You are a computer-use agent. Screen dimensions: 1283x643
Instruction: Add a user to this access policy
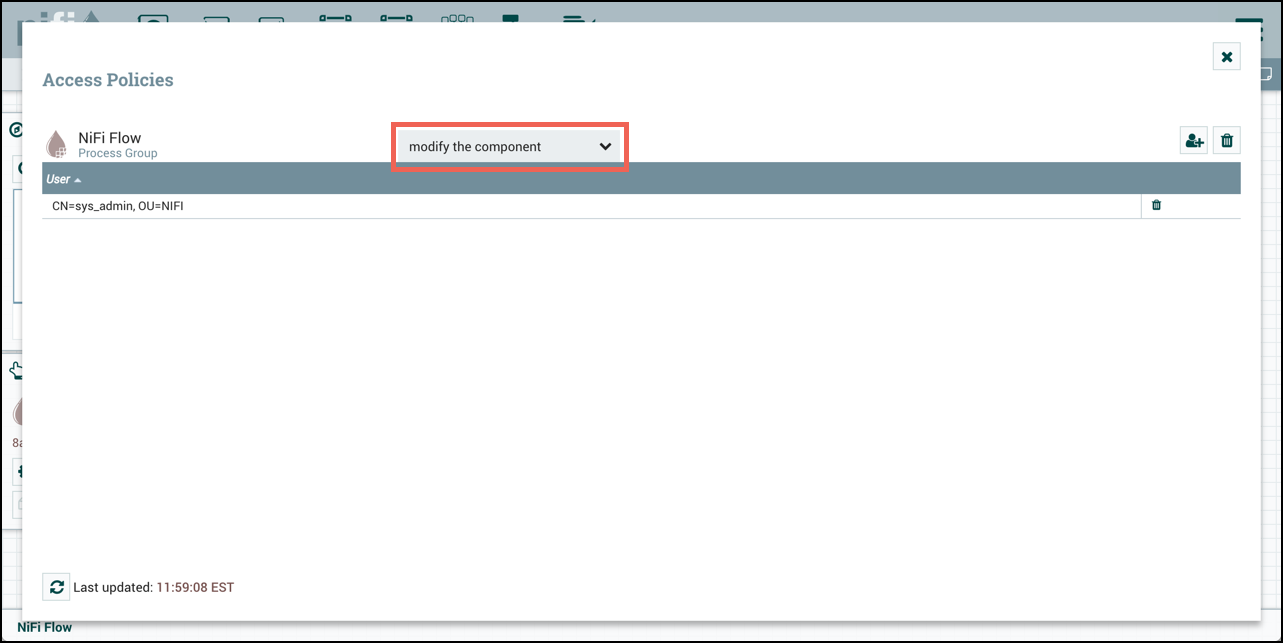pyautogui.click(x=1193, y=140)
